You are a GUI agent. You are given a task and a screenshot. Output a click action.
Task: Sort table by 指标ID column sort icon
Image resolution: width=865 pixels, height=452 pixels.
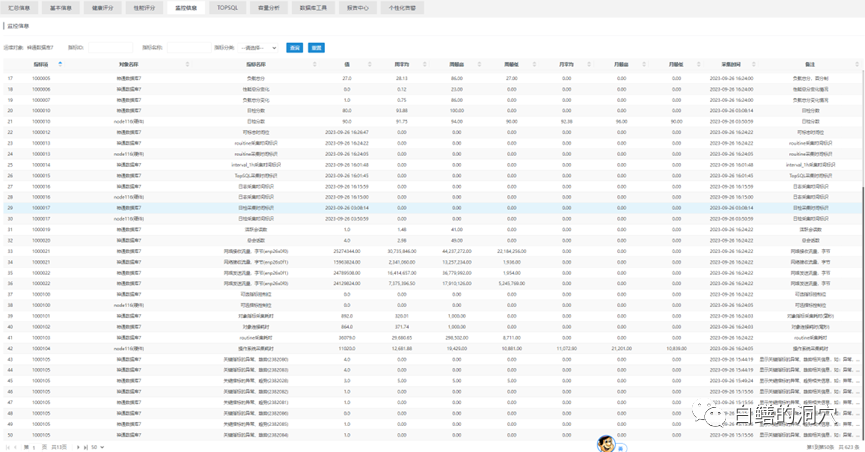click(x=60, y=64)
